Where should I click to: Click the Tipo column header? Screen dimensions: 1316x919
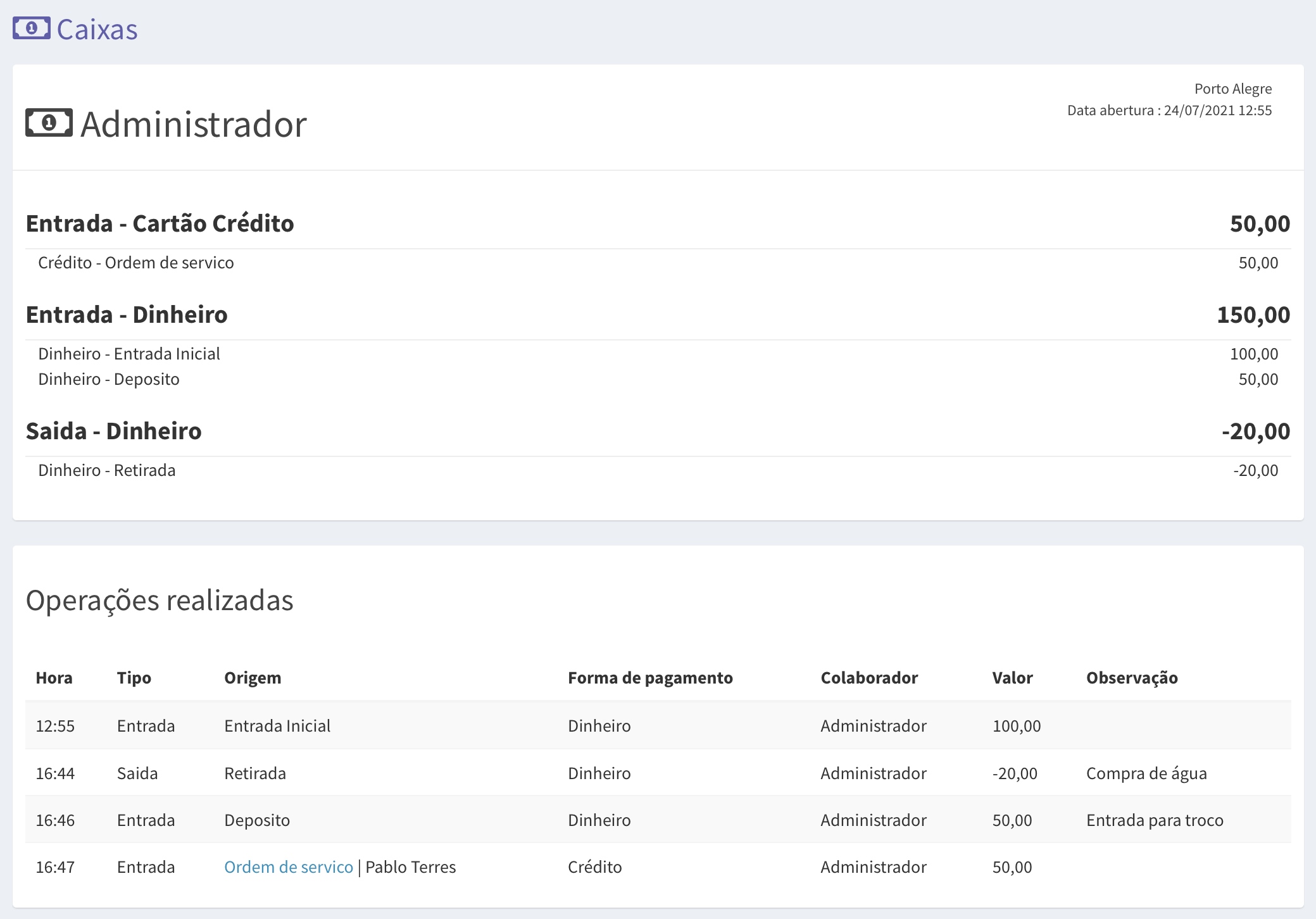(x=134, y=678)
